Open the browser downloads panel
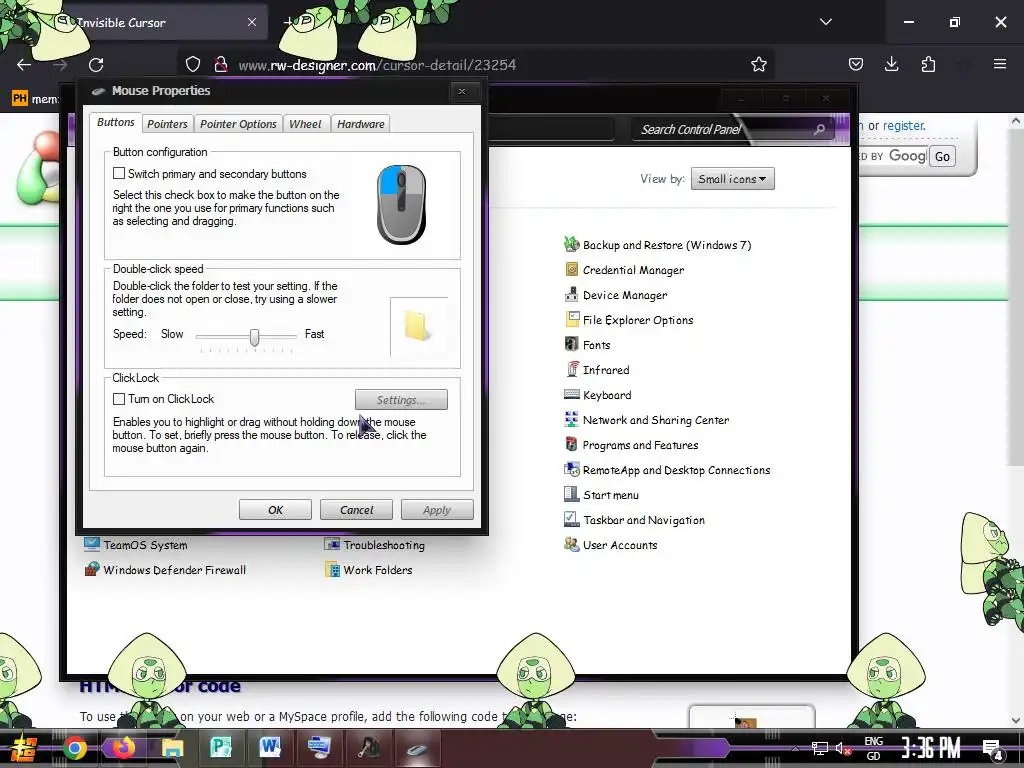This screenshot has width=1024, height=768. [x=891, y=64]
